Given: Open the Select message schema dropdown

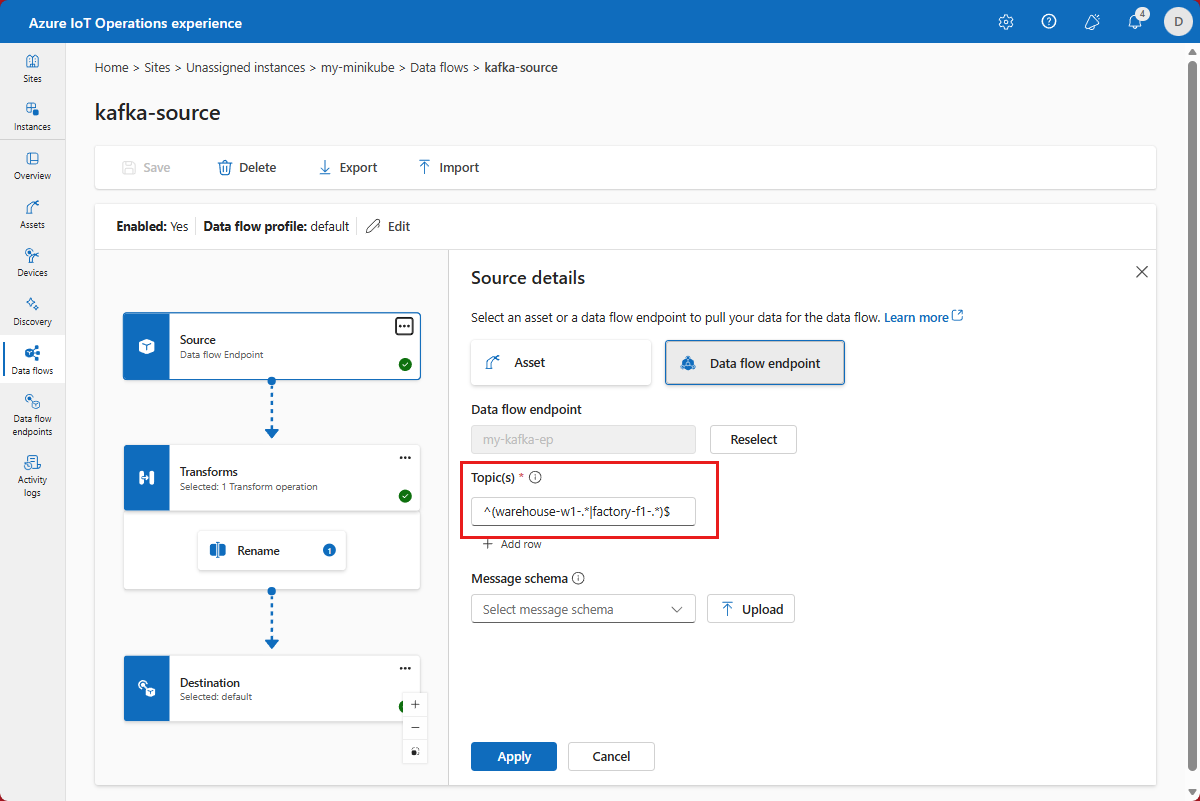Looking at the screenshot, I should 583,609.
